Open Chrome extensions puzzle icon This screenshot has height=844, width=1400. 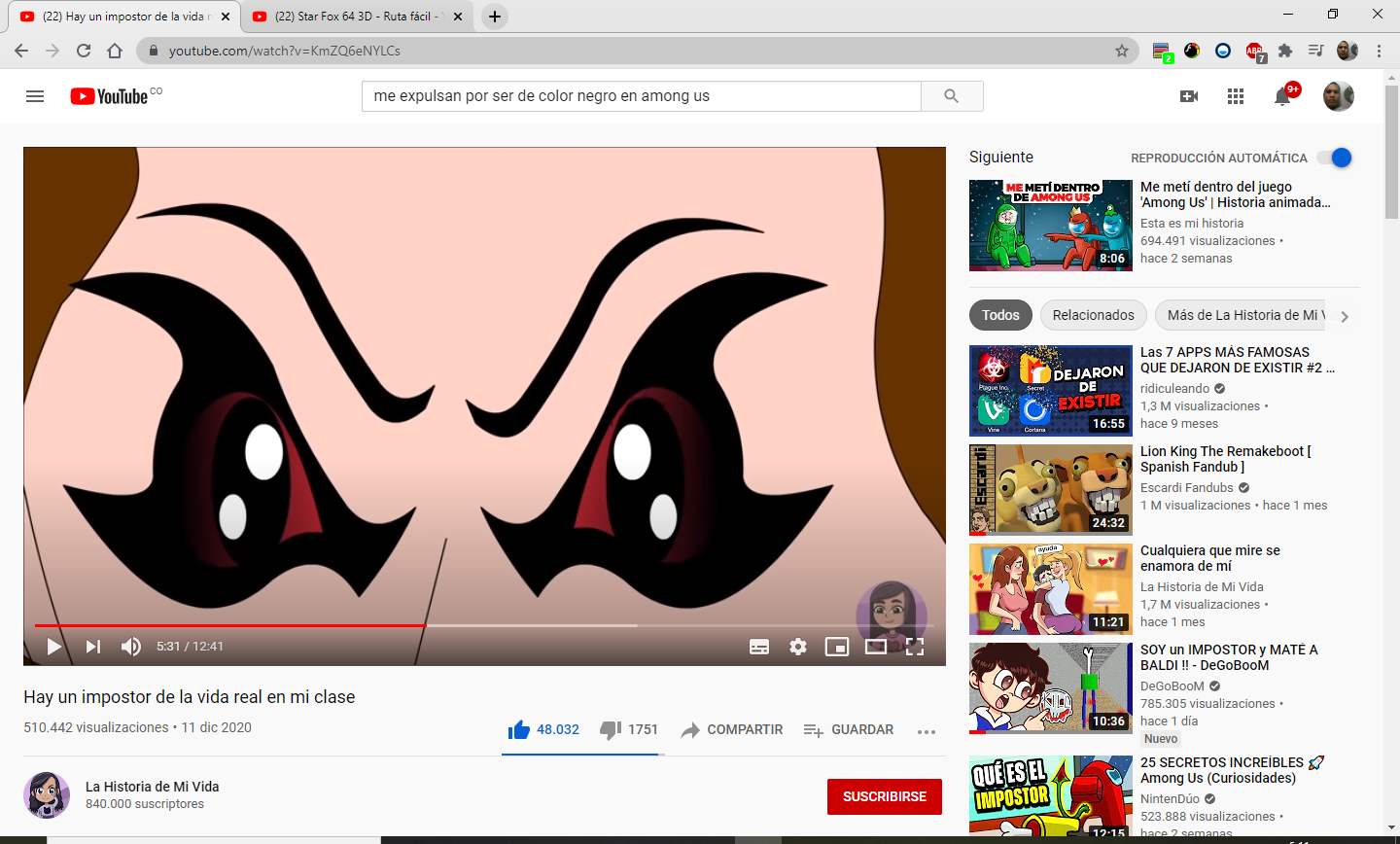click(x=1285, y=51)
